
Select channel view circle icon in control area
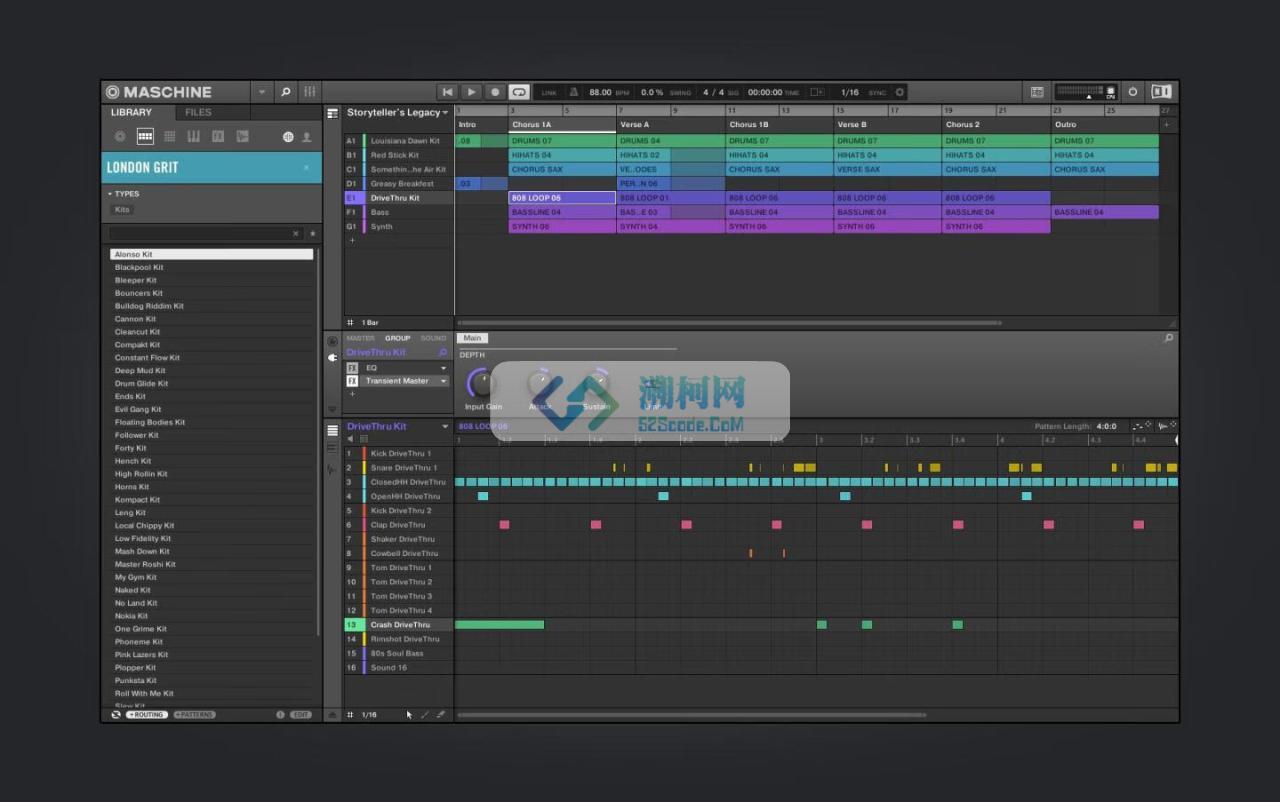point(333,341)
